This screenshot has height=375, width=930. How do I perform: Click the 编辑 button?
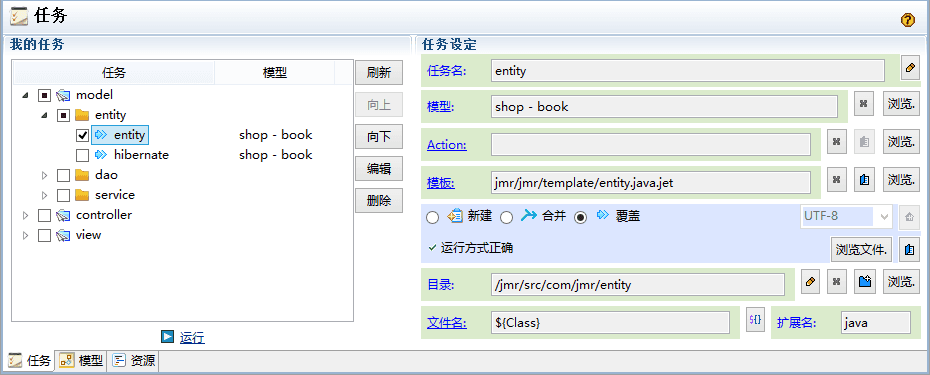[x=379, y=169]
